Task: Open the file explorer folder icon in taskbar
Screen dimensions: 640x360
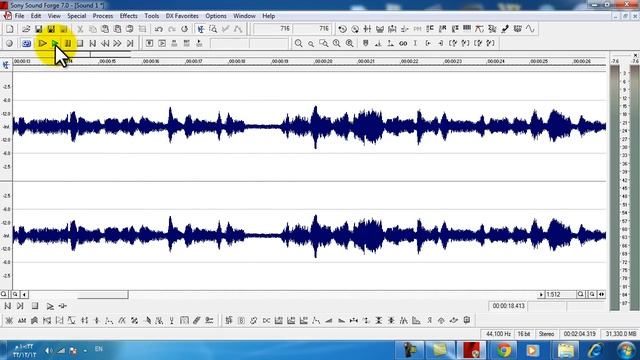Action: pyautogui.click(x=566, y=350)
